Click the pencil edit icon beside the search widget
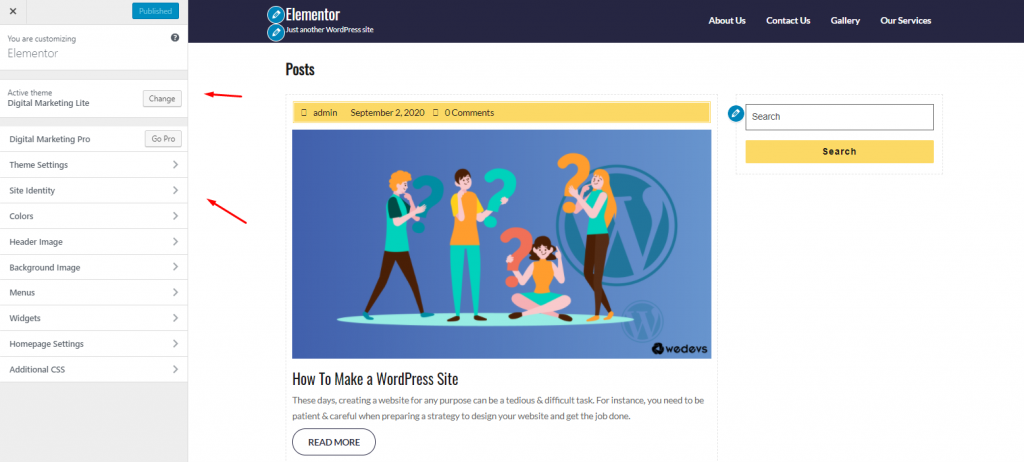The image size is (1024, 462). tap(736, 114)
